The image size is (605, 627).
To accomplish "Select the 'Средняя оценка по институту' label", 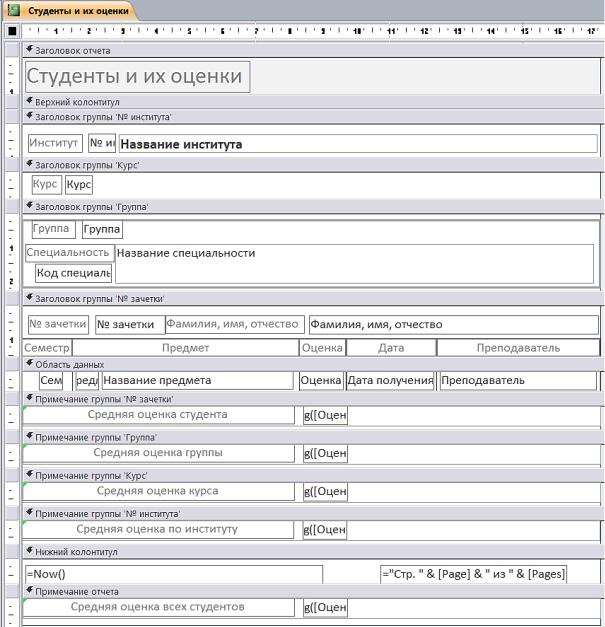I will pyautogui.click(x=158, y=529).
